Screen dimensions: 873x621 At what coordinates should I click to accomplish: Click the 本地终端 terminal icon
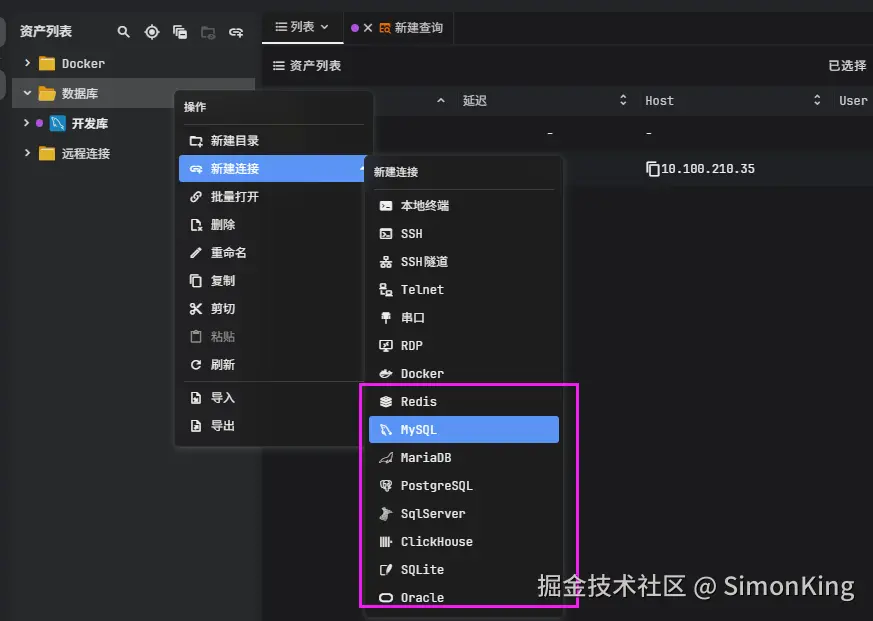pos(385,206)
